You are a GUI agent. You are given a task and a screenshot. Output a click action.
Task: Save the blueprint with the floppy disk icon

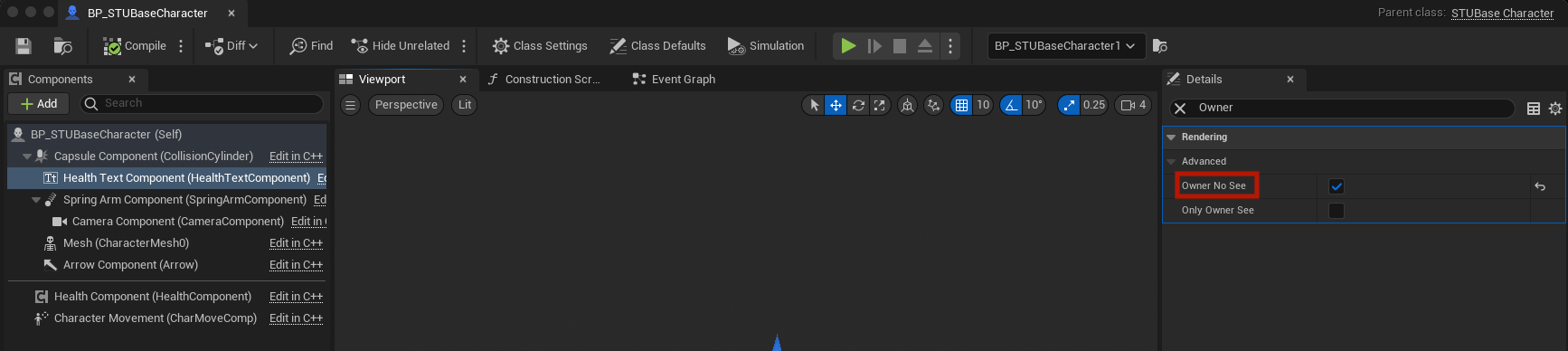click(x=24, y=46)
